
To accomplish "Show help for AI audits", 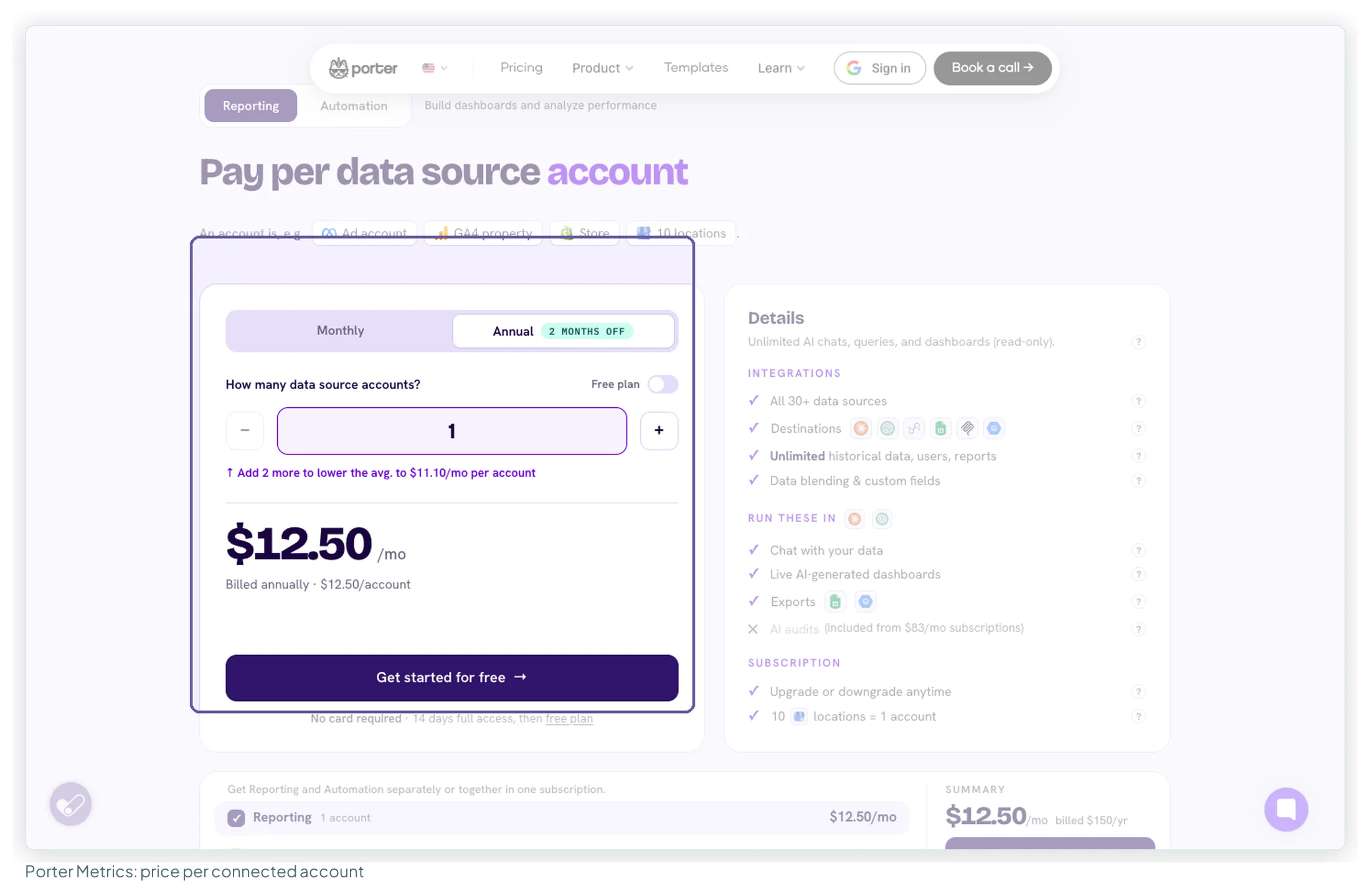I will (1138, 629).
